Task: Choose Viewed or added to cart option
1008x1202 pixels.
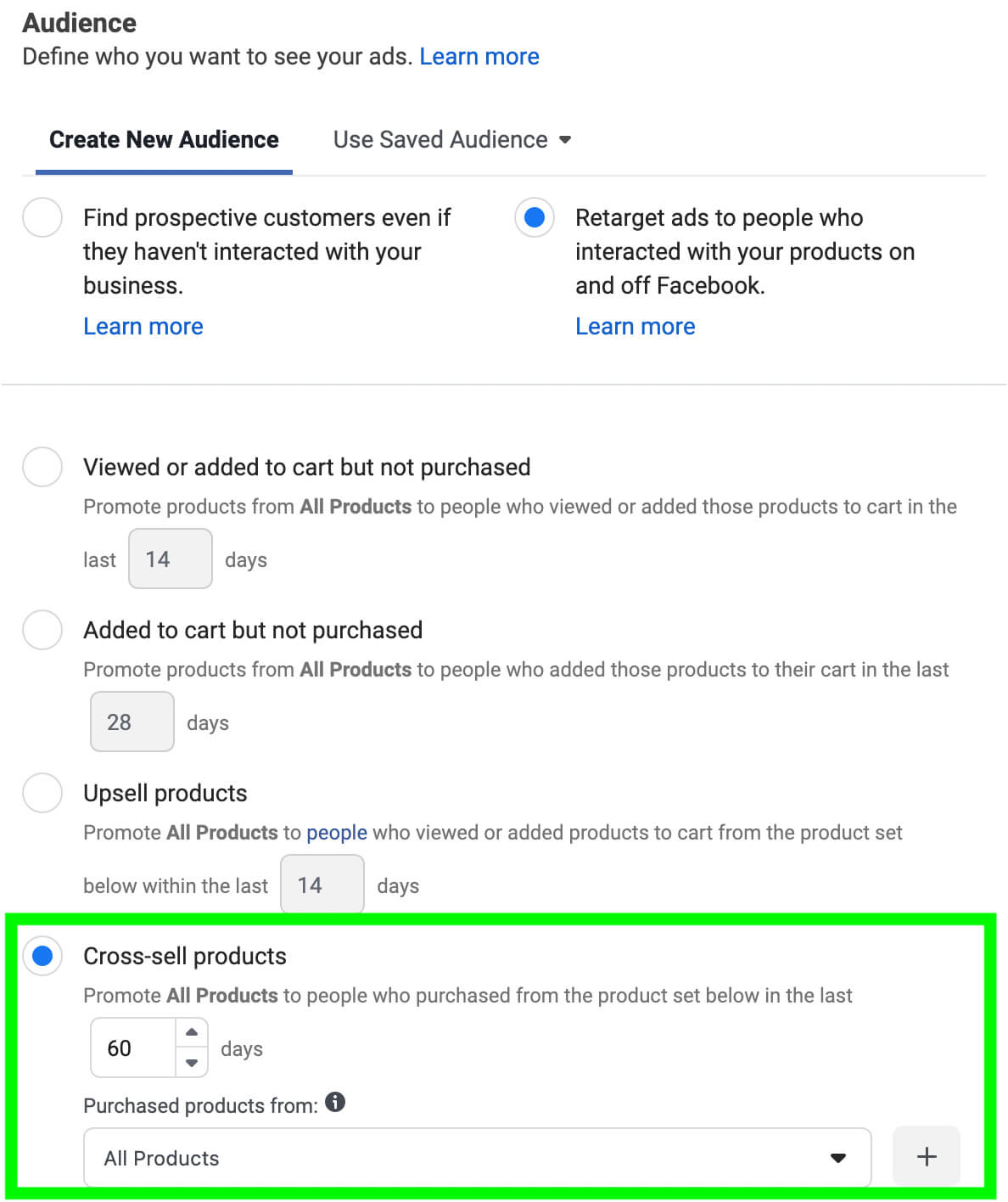Action: click(x=42, y=467)
